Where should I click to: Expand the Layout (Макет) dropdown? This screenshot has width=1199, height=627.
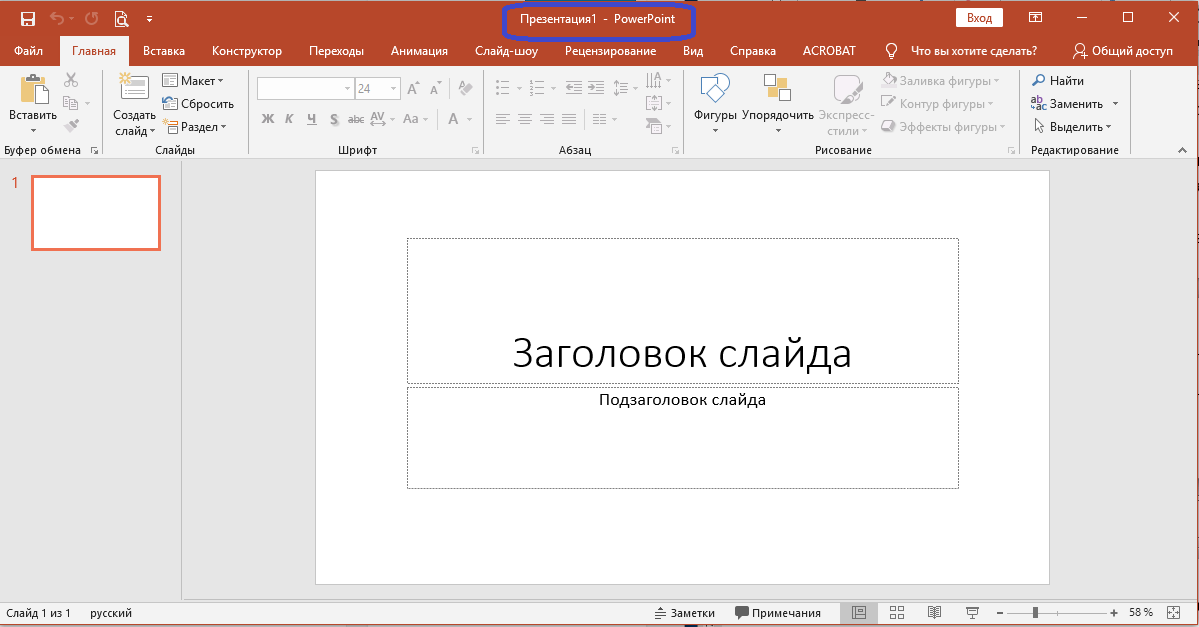tap(199, 81)
